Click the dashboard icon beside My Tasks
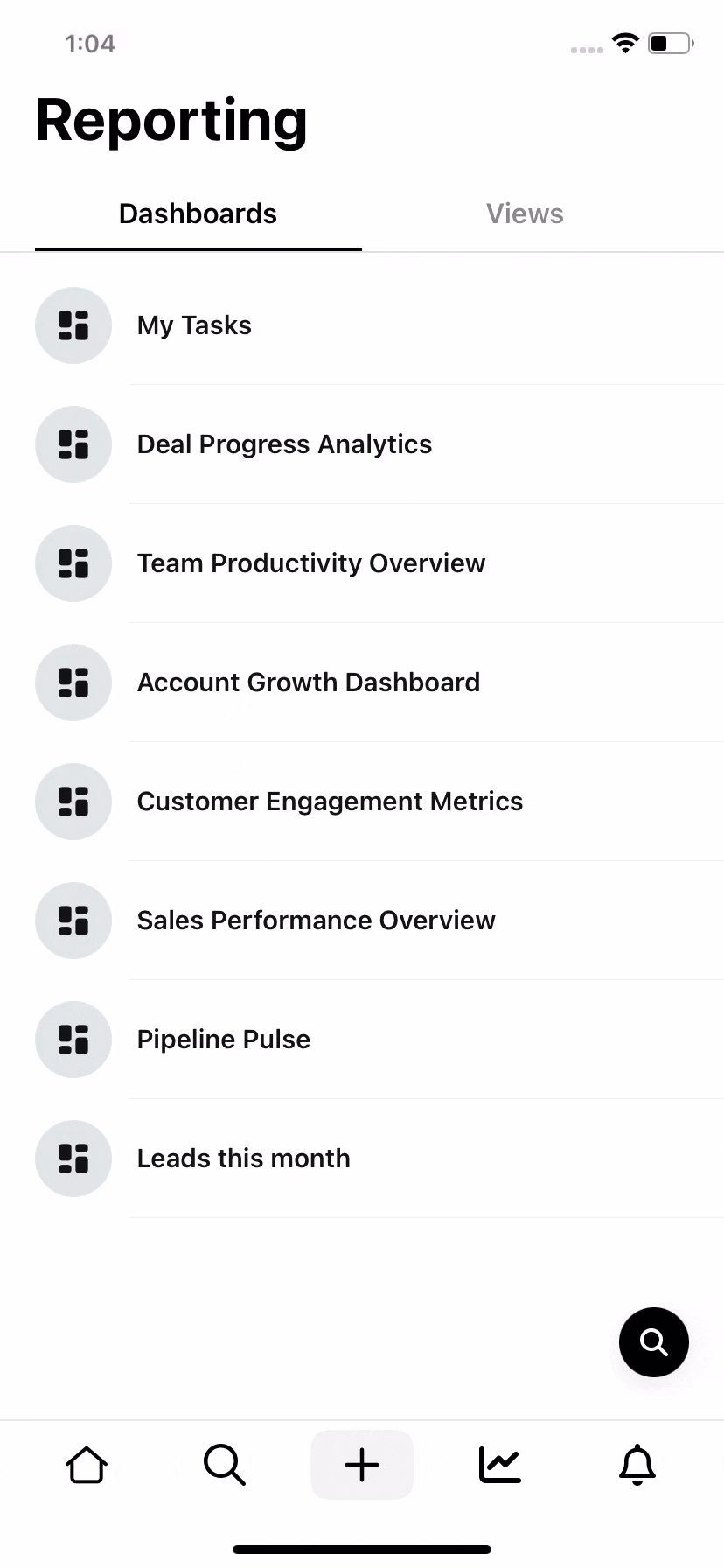724x1568 pixels. pyautogui.click(x=73, y=325)
